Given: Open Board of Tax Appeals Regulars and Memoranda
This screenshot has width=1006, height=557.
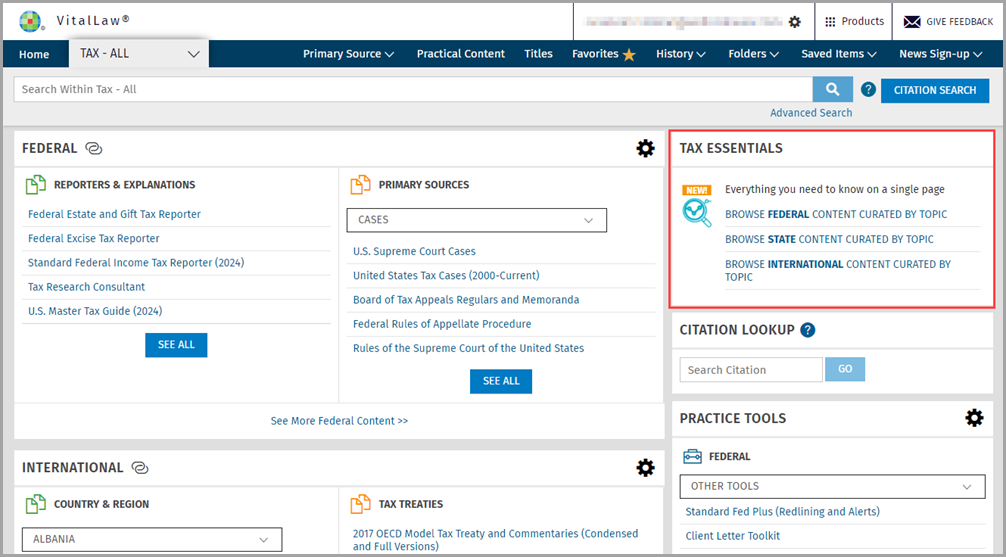Looking at the screenshot, I should pyautogui.click(x=466, y=300).
